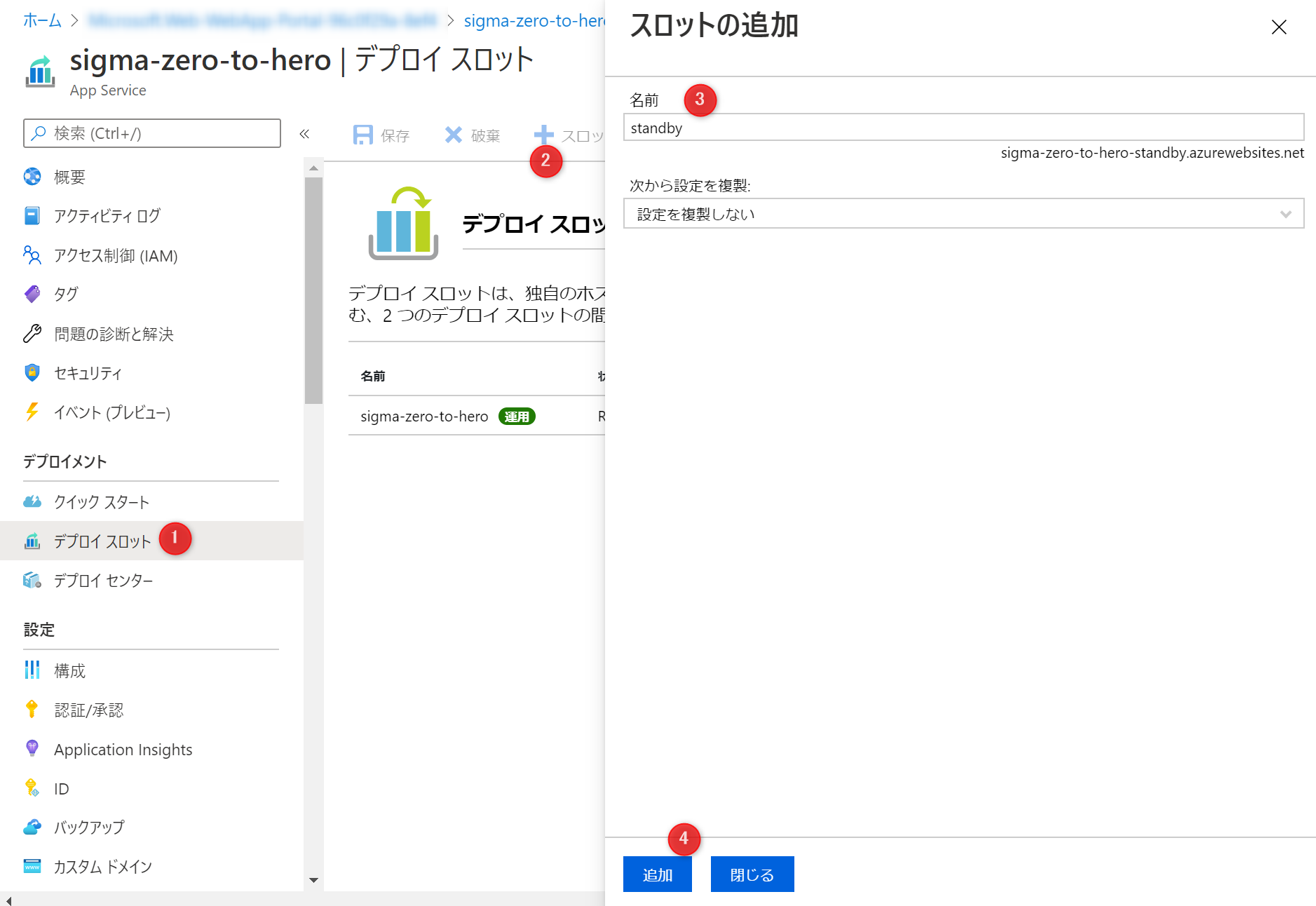Click the 概要 overview globe icon

32,177
